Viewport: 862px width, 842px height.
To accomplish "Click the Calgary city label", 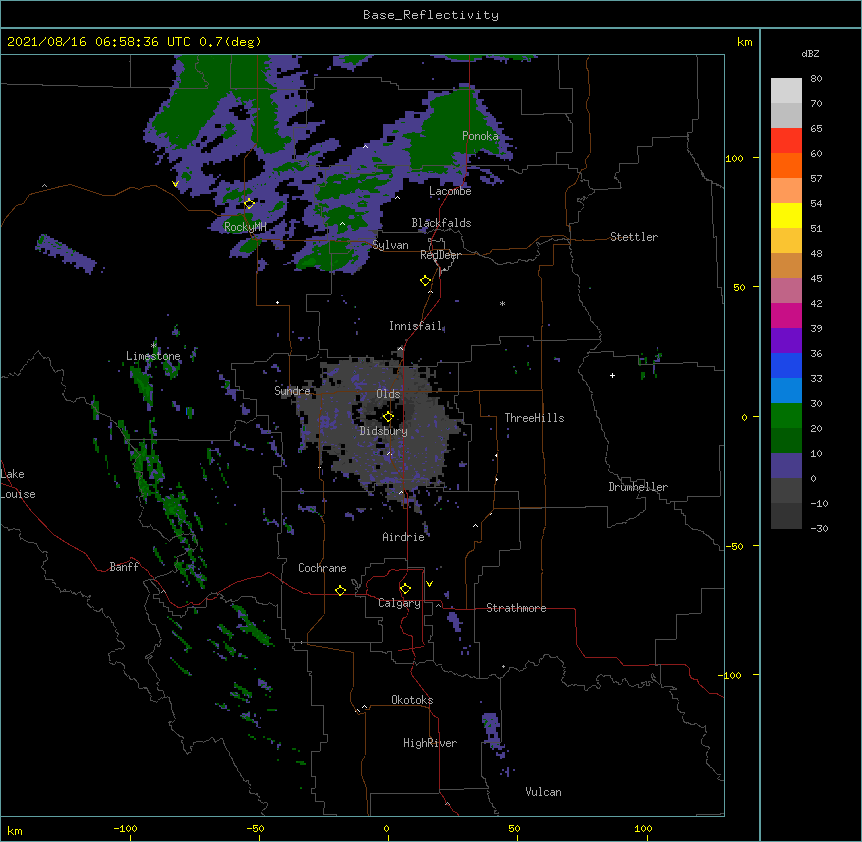I will coord(399,603).
